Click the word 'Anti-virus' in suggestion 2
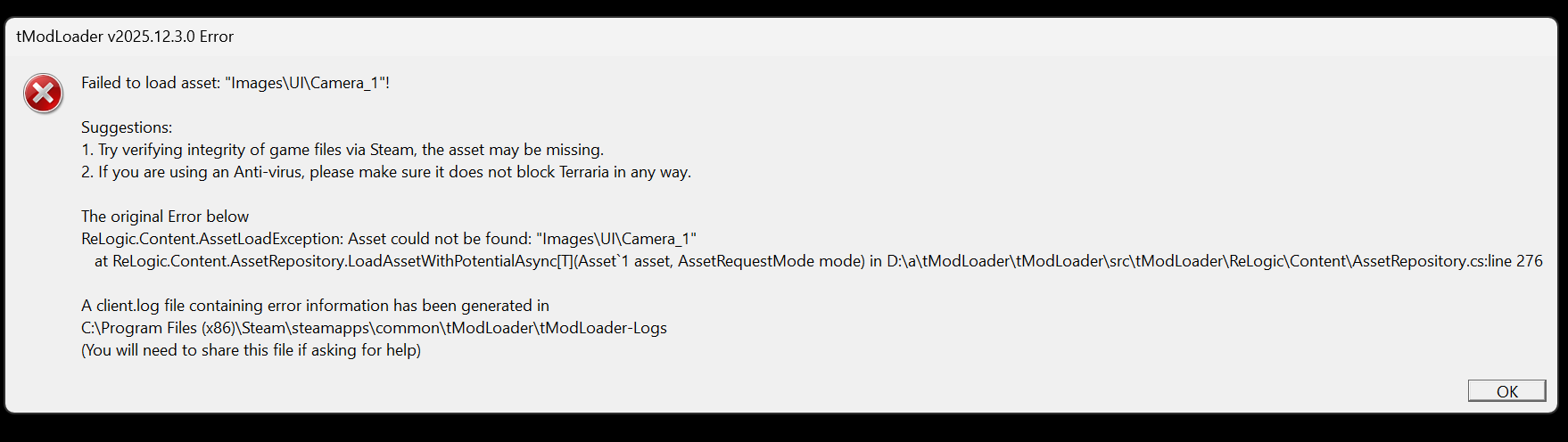Screen dimensions: 1568x442 click(x=268, y=172)
